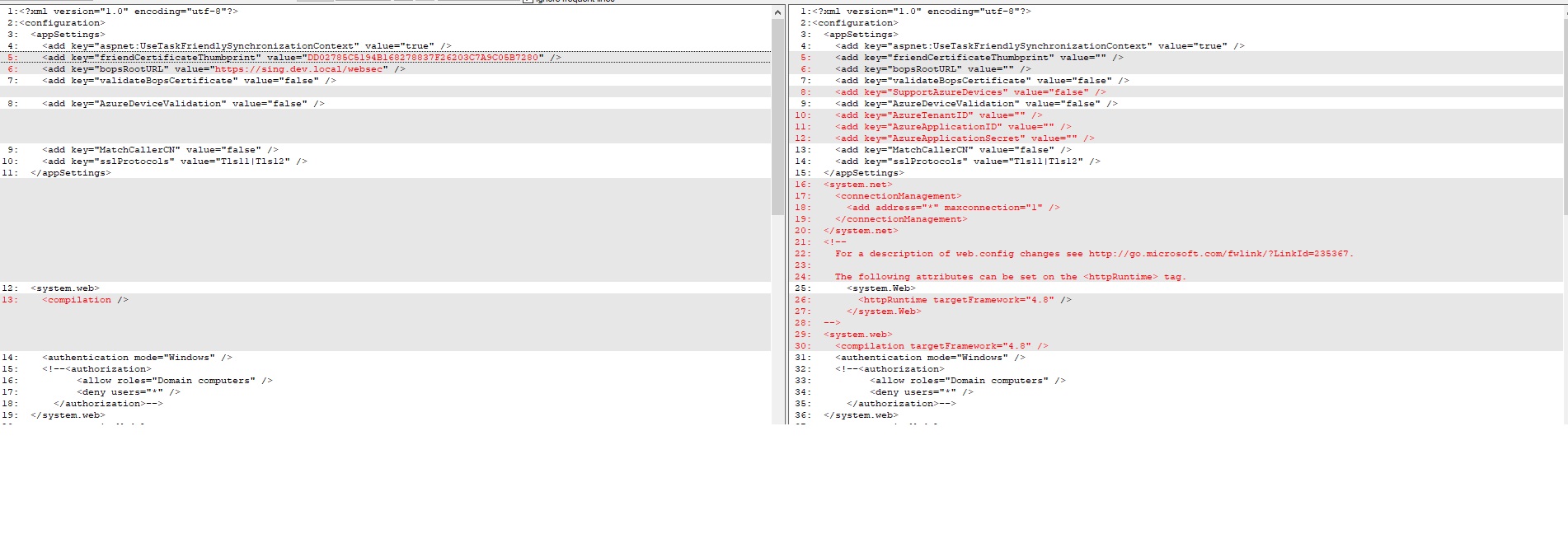Click the httpRuntime targetFramework line

coord(964,300)
